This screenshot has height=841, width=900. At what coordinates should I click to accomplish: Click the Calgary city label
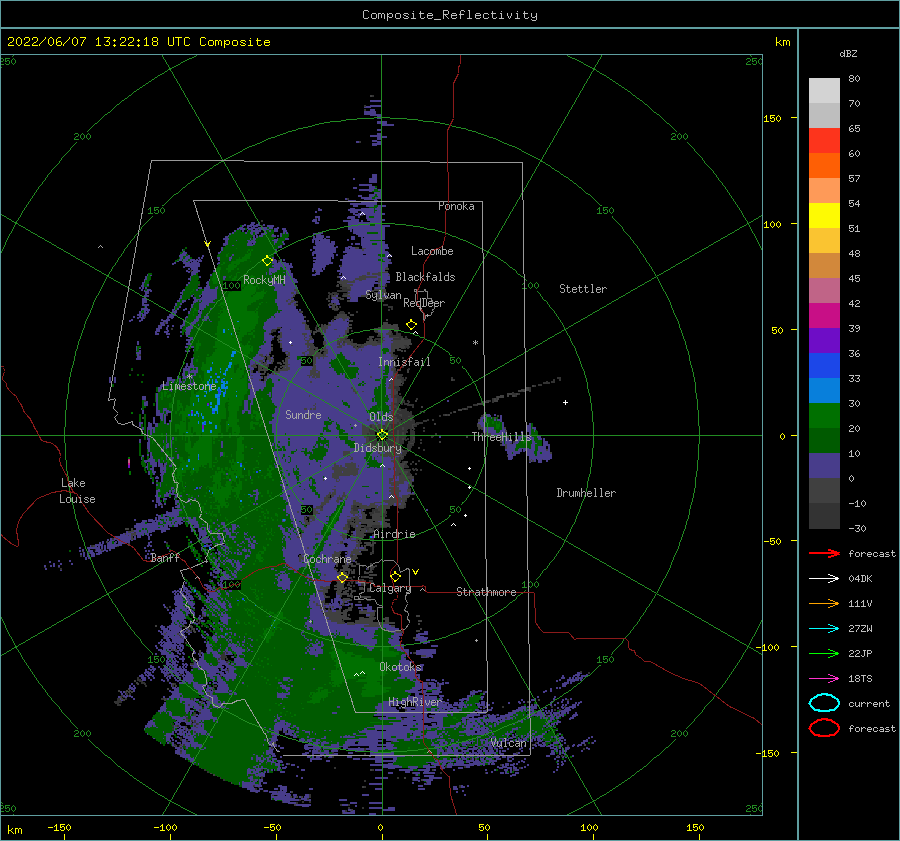(390, 588)
